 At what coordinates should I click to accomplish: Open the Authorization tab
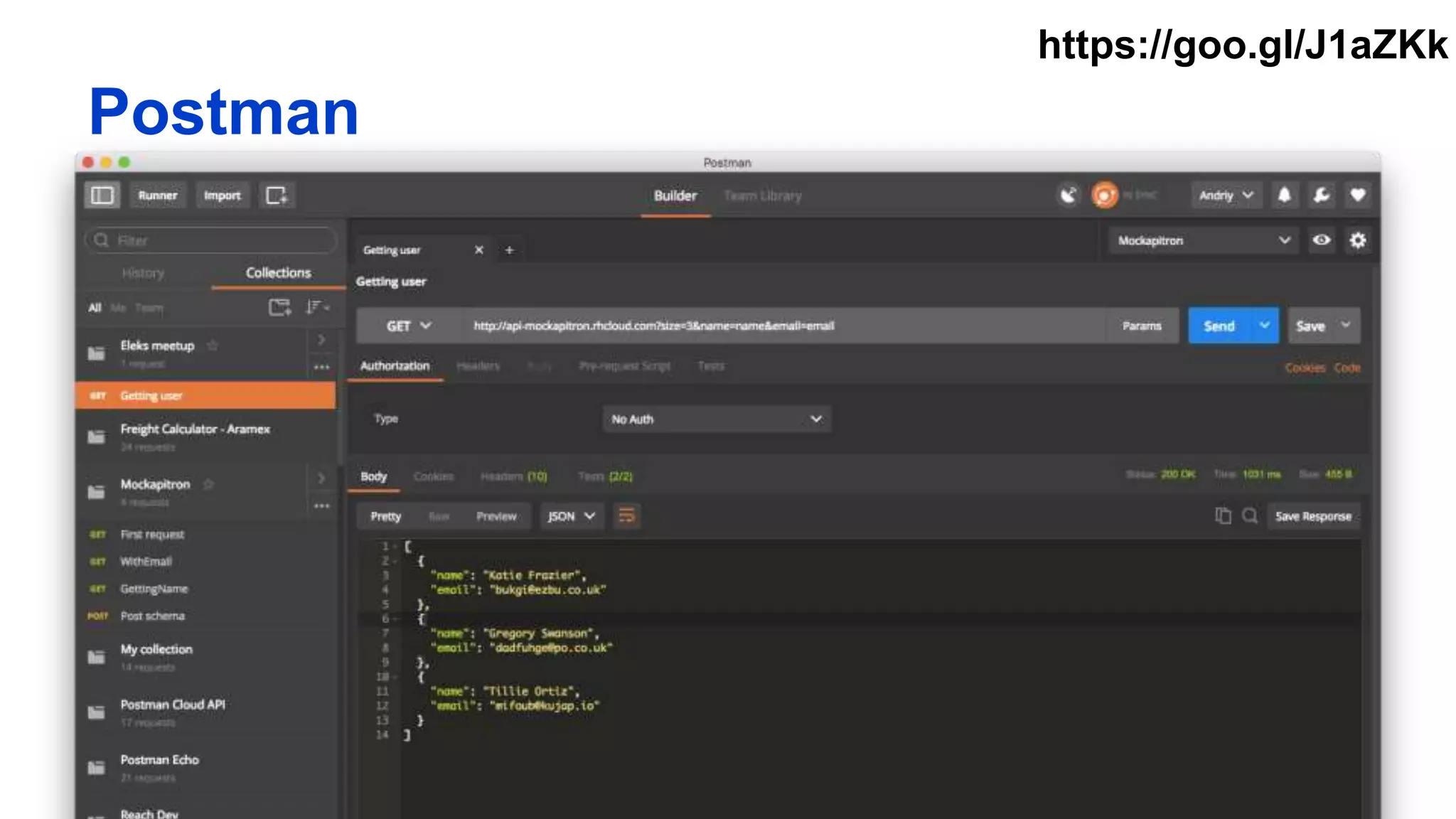(395, 365)
